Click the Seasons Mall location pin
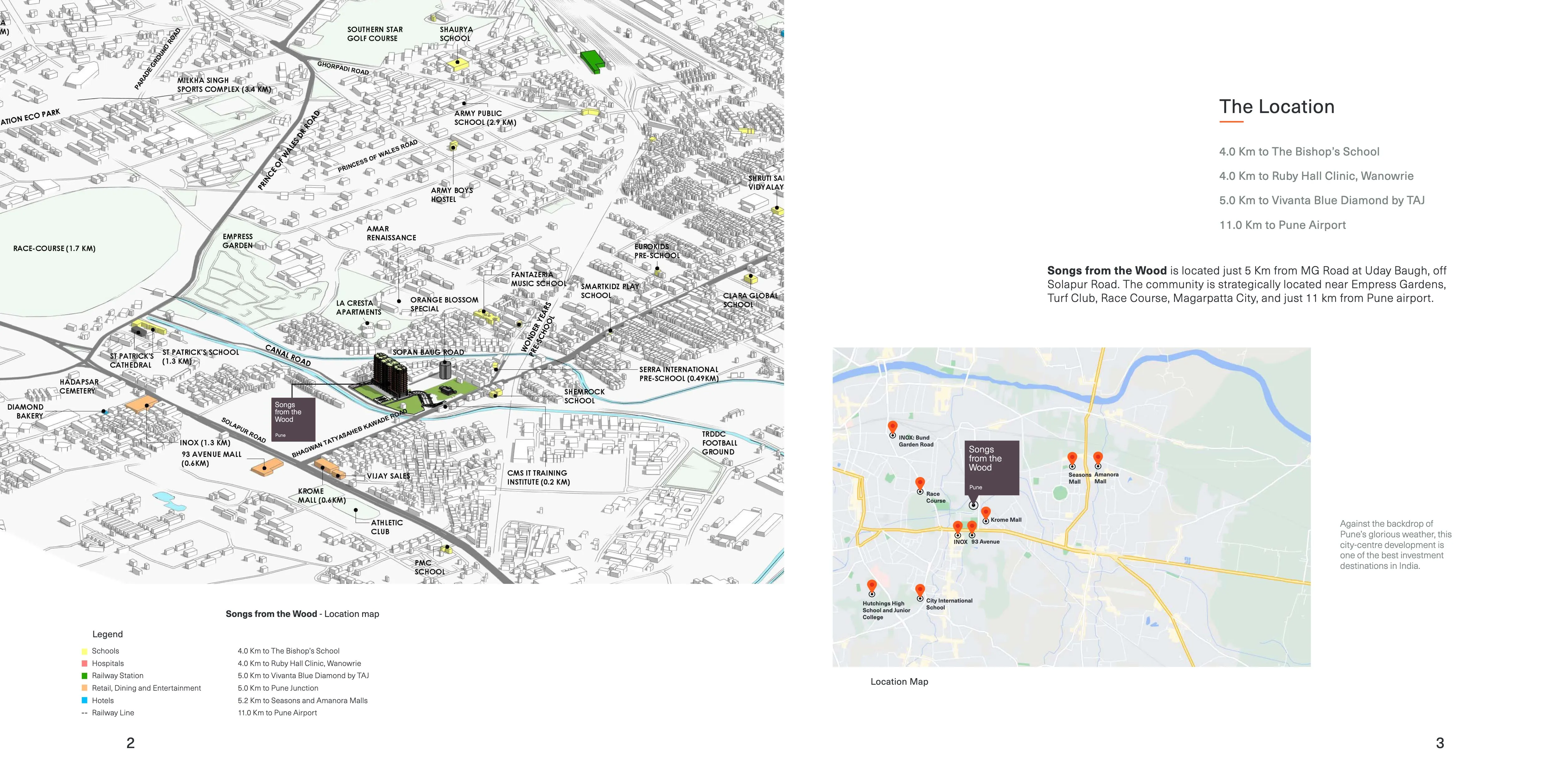 [1072, 458]
